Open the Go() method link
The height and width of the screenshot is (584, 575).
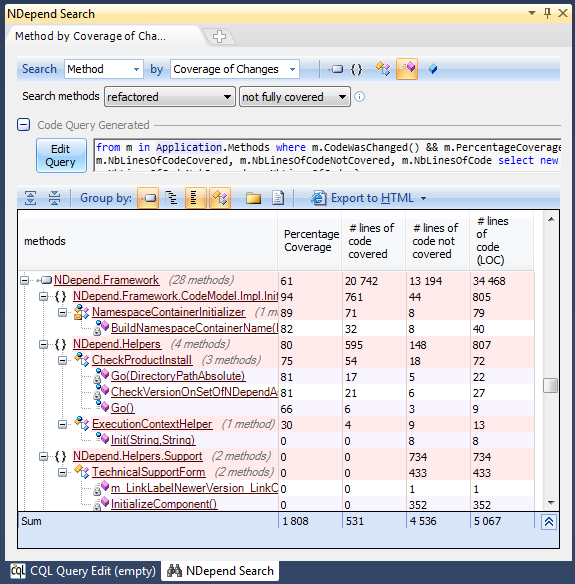122,408
